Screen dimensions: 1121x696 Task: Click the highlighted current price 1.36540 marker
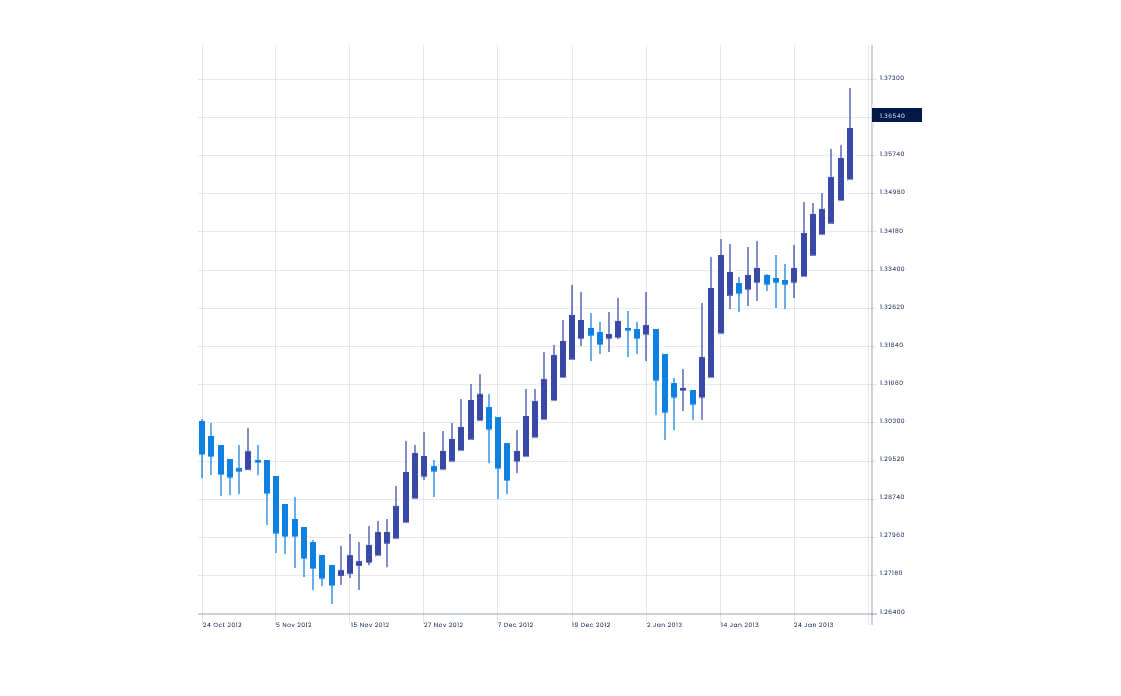[x=897, y=115]
